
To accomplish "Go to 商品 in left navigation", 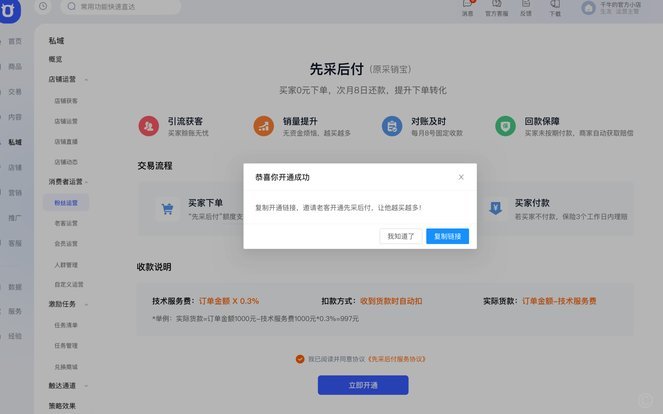I will pos(15,66).
